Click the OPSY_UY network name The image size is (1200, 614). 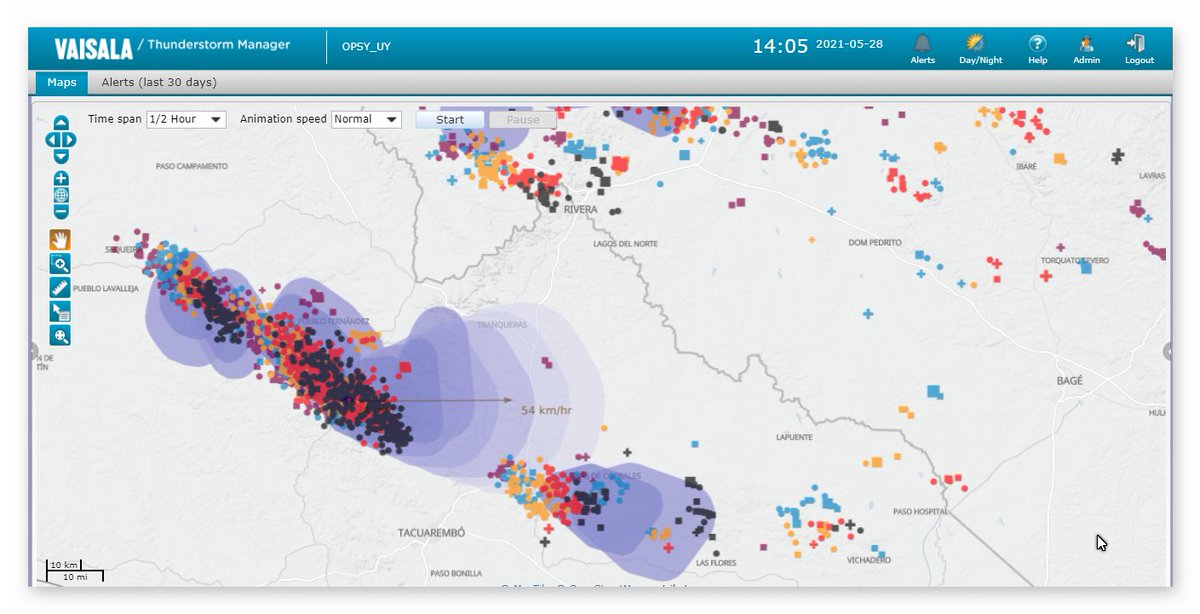[366, 47]
